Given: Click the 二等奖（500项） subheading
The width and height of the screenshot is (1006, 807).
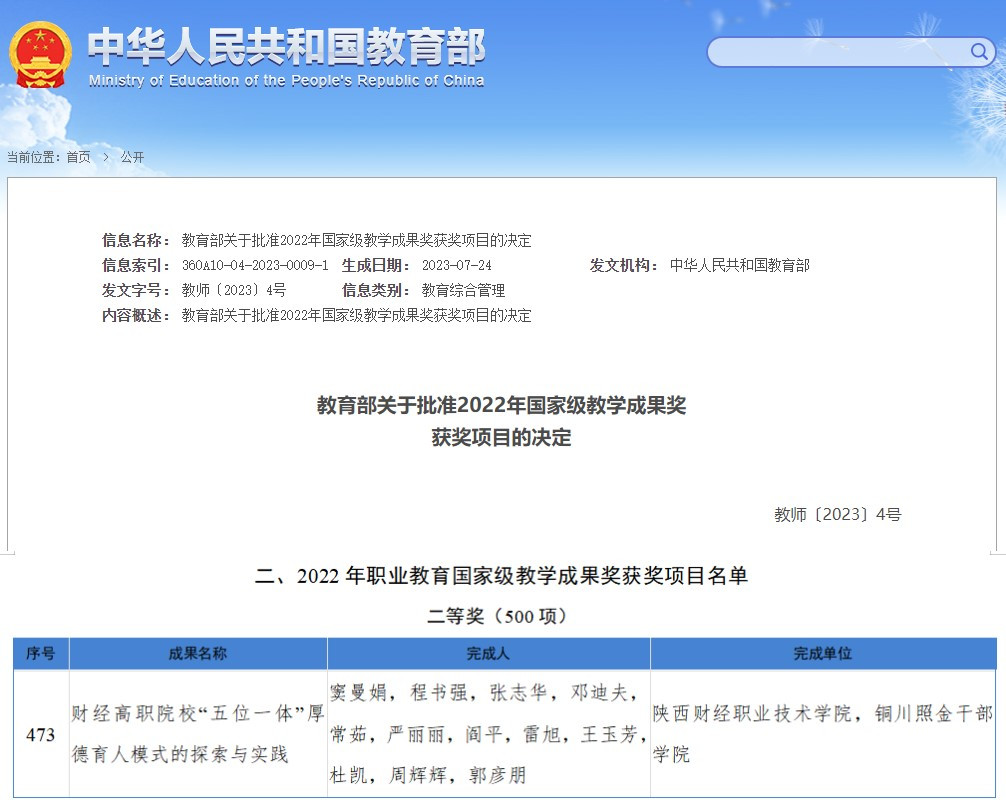Looking at the screenshot, I should [501, 616].
